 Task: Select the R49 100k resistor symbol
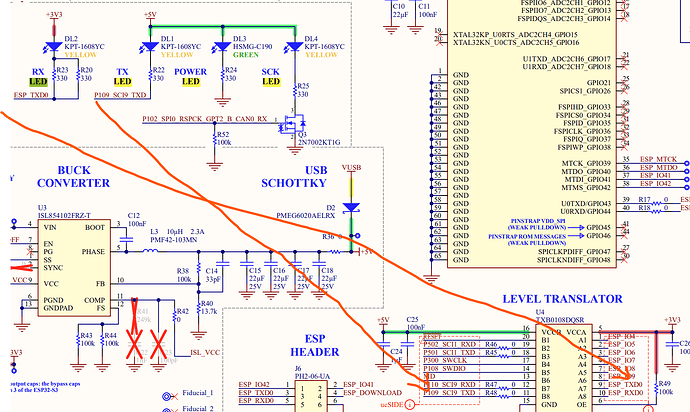pyautogui.click(x=657, y=388)
